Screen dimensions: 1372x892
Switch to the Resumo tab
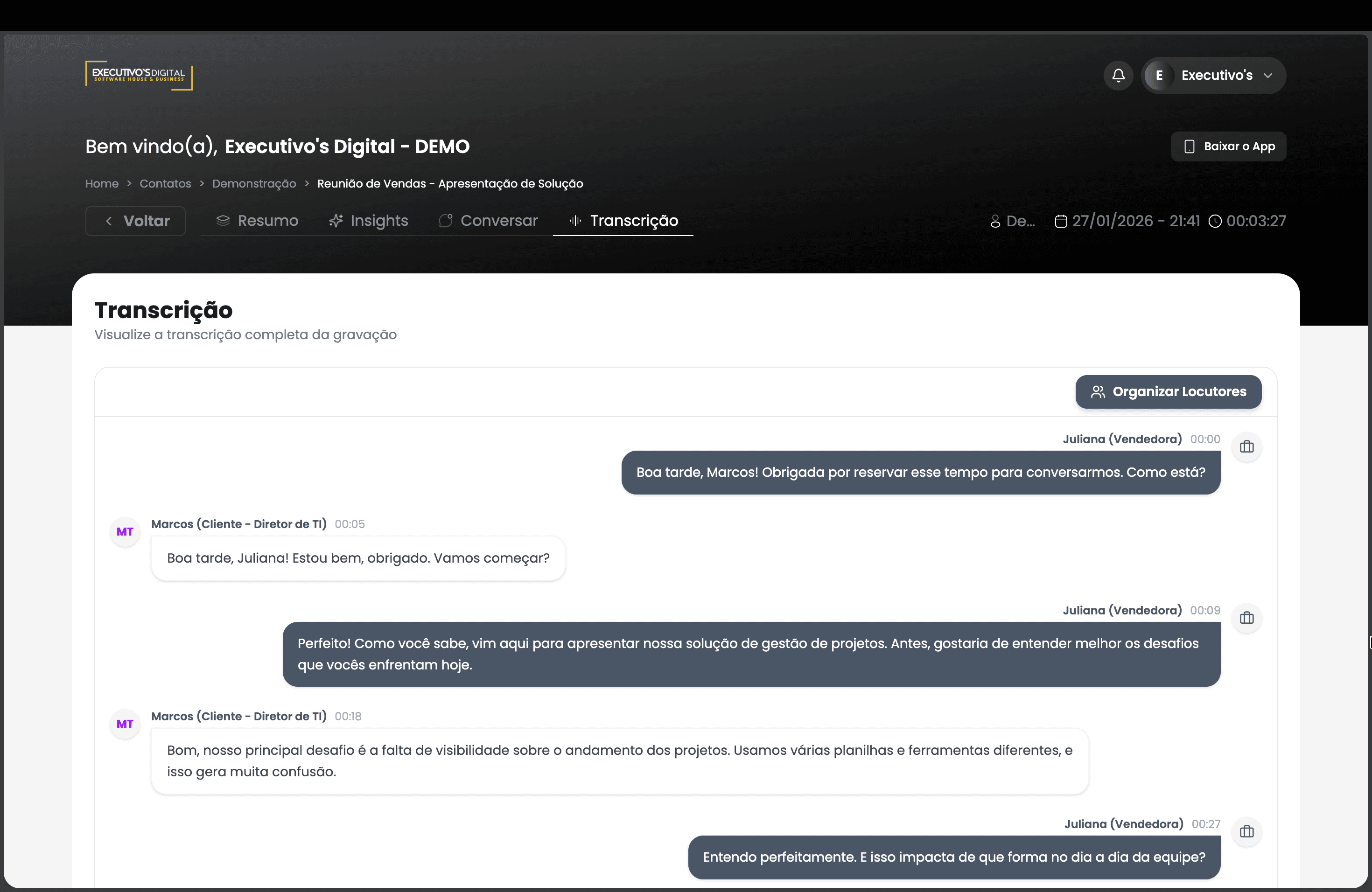[257, 221]
